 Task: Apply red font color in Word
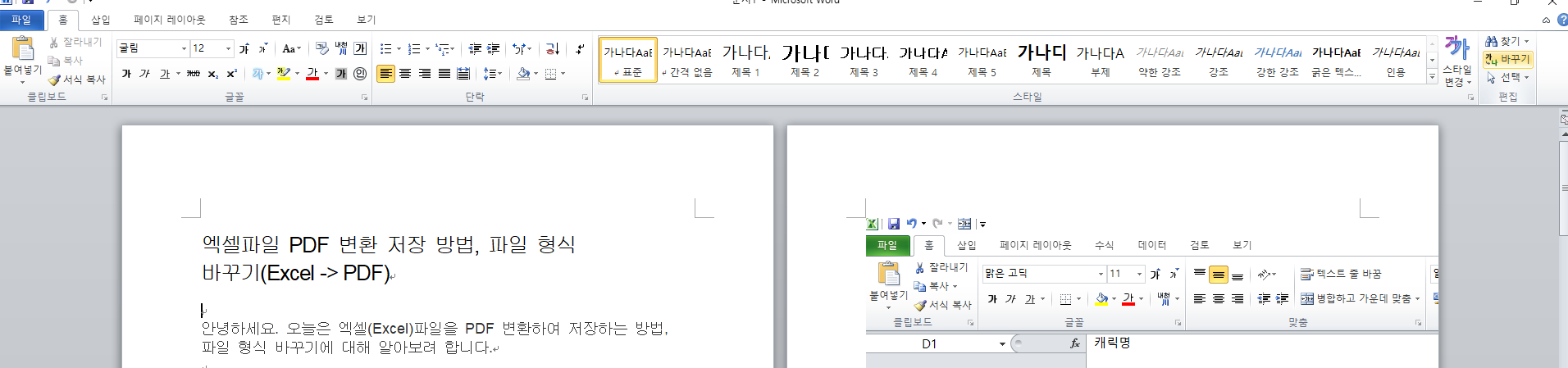pyautogui.click(x=312, y=74)
